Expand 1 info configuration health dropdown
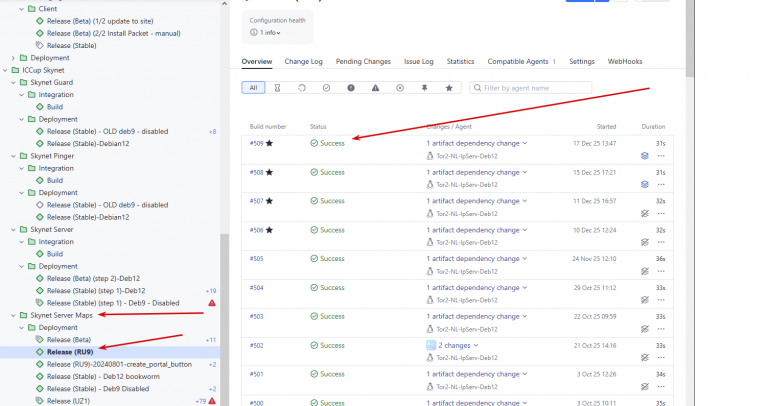768x406 pixels. [270, 33]
